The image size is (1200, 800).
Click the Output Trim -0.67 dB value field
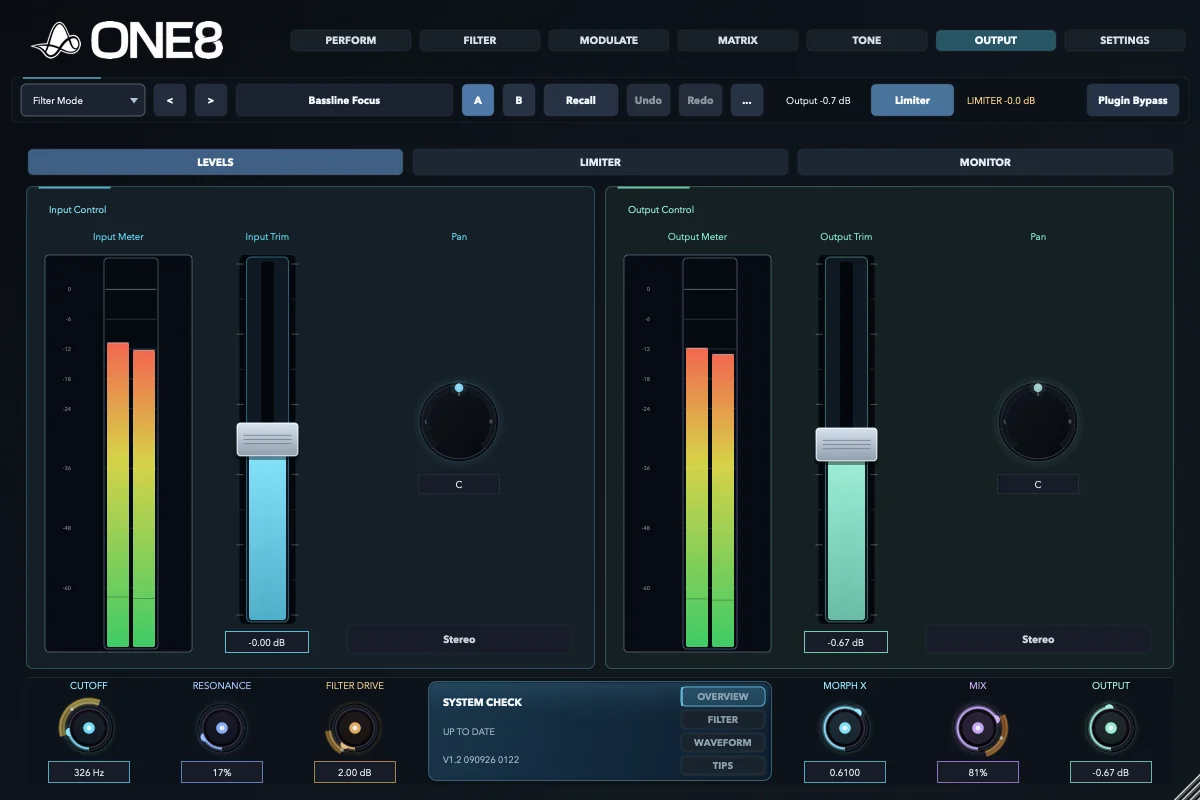(846, 642)
